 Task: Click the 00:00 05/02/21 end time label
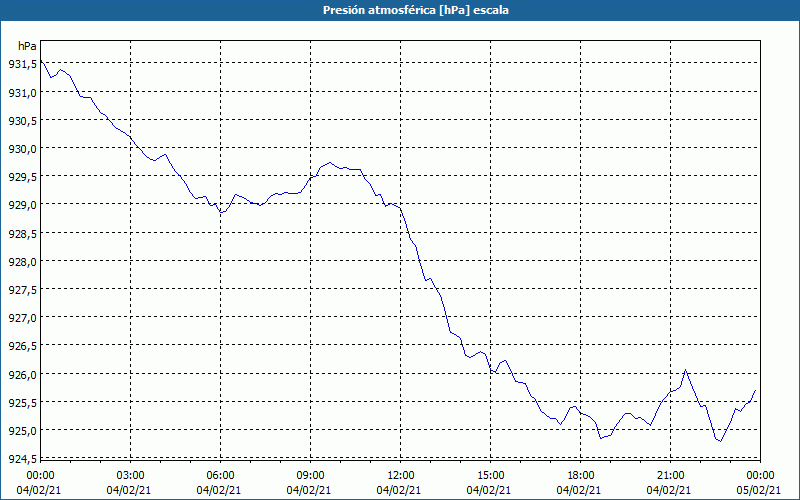pyautogui.click(x=759, y=483)
